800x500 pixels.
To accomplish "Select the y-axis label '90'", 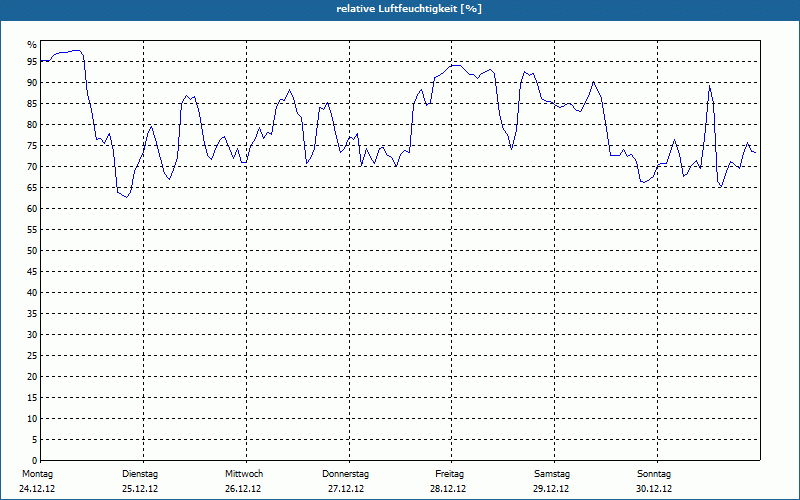I will tap(32, 83).
